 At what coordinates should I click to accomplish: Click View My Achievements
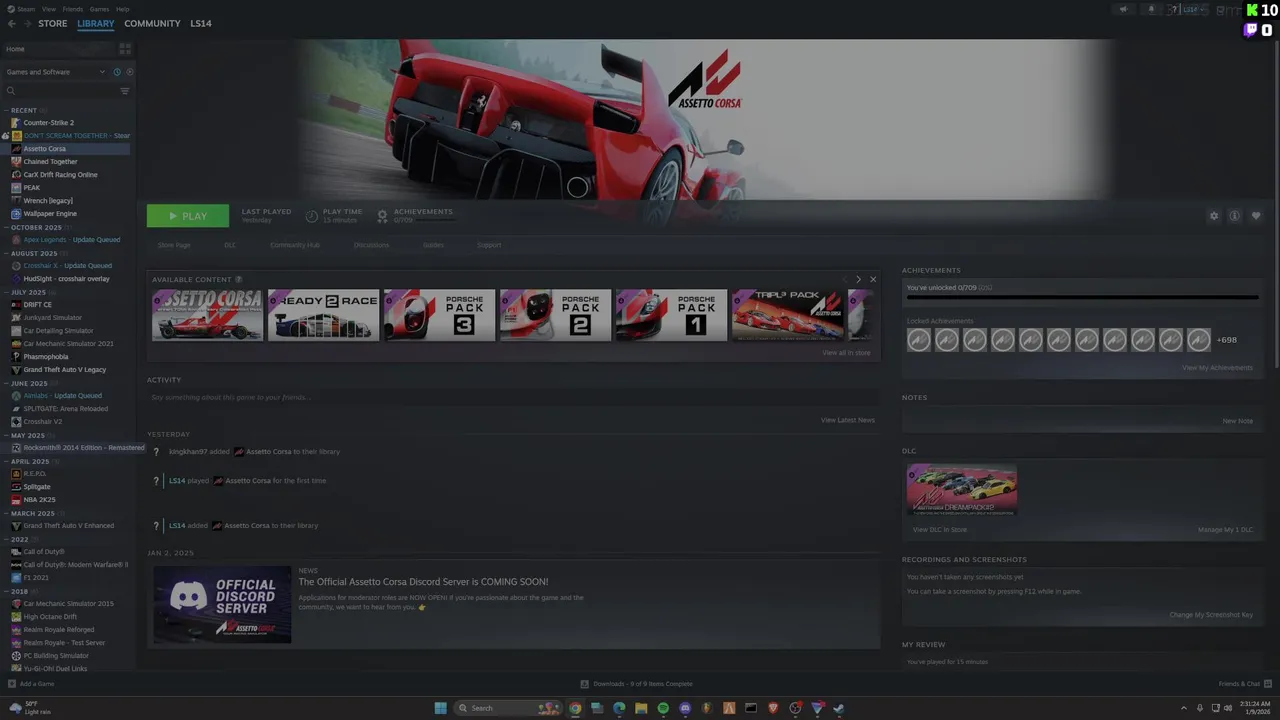[1217, 368]
